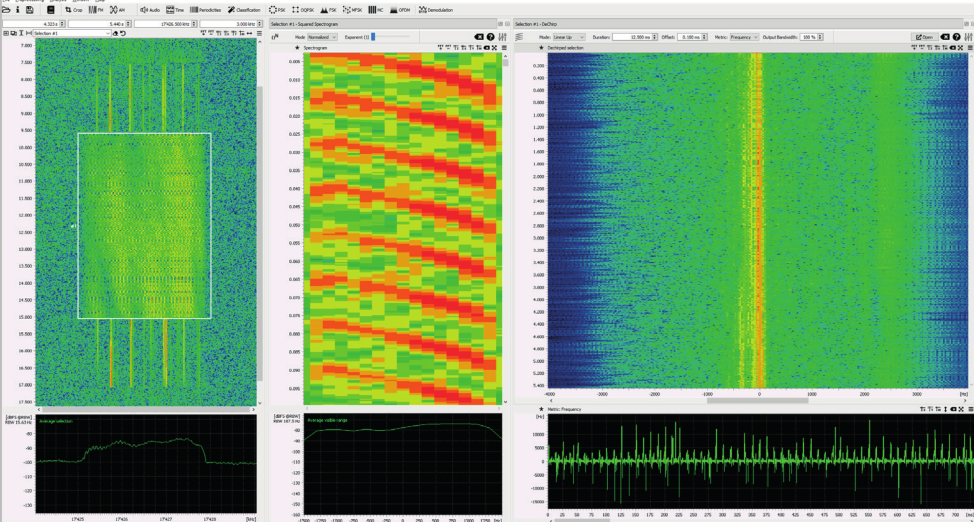Open the Mode dropdown set to Normalized

pyautogui.click(x=321, y=36)
